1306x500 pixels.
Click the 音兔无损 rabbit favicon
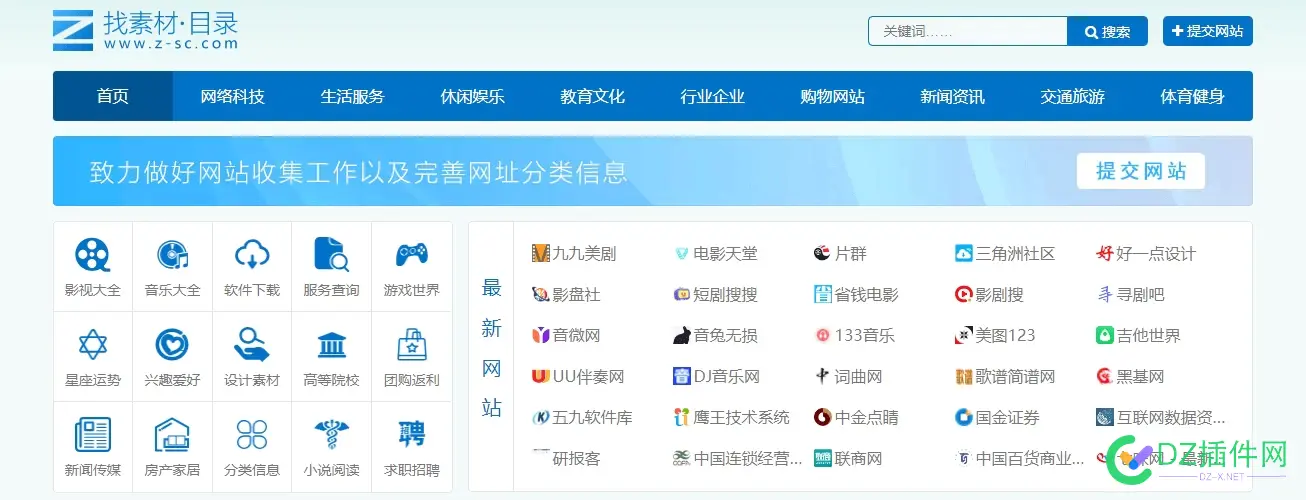coord(682,336)
